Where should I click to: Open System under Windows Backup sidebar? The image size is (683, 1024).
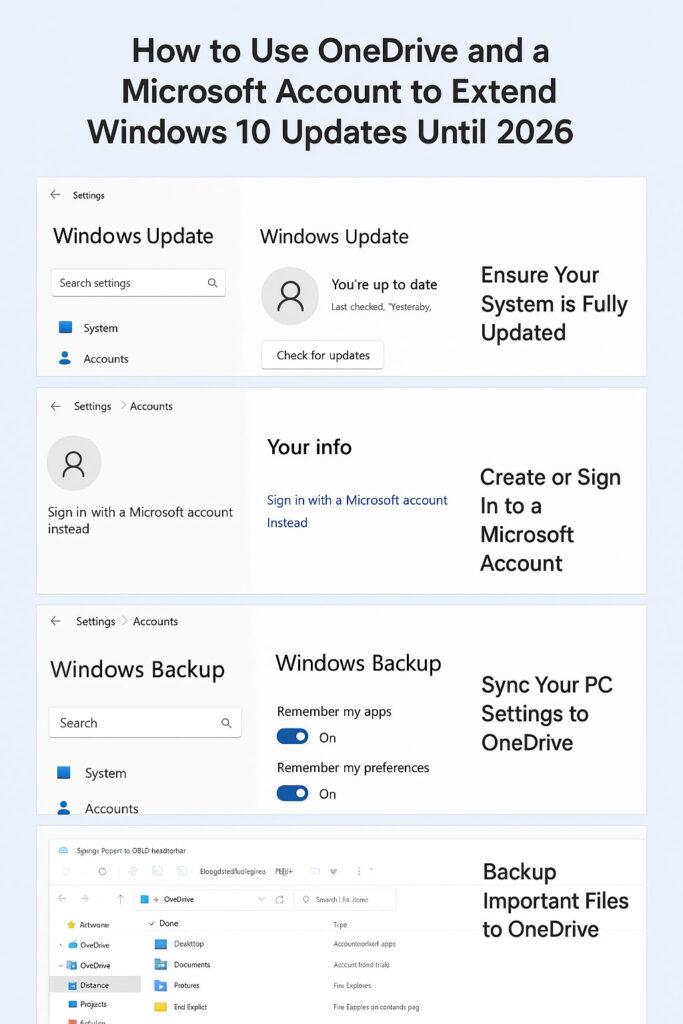point(104,773)
